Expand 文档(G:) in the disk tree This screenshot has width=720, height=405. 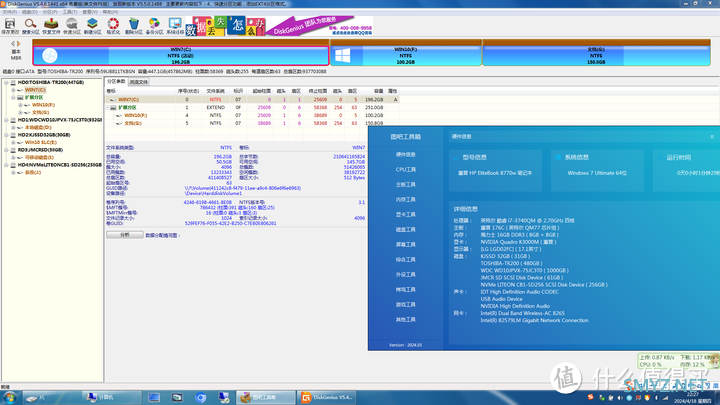(20, 112)
